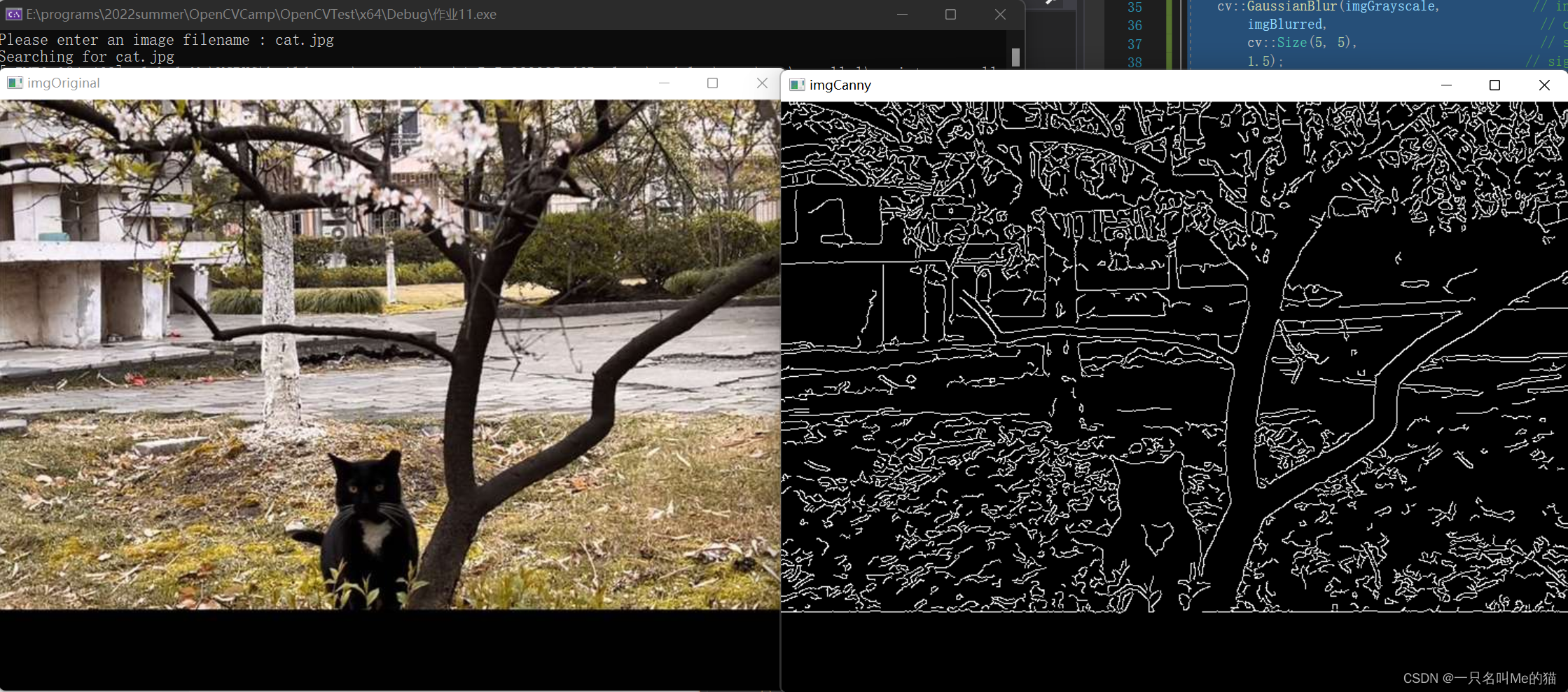Minimize the imgCanny window
The image size is (1568, 692).
click(x=1446, y=85)
